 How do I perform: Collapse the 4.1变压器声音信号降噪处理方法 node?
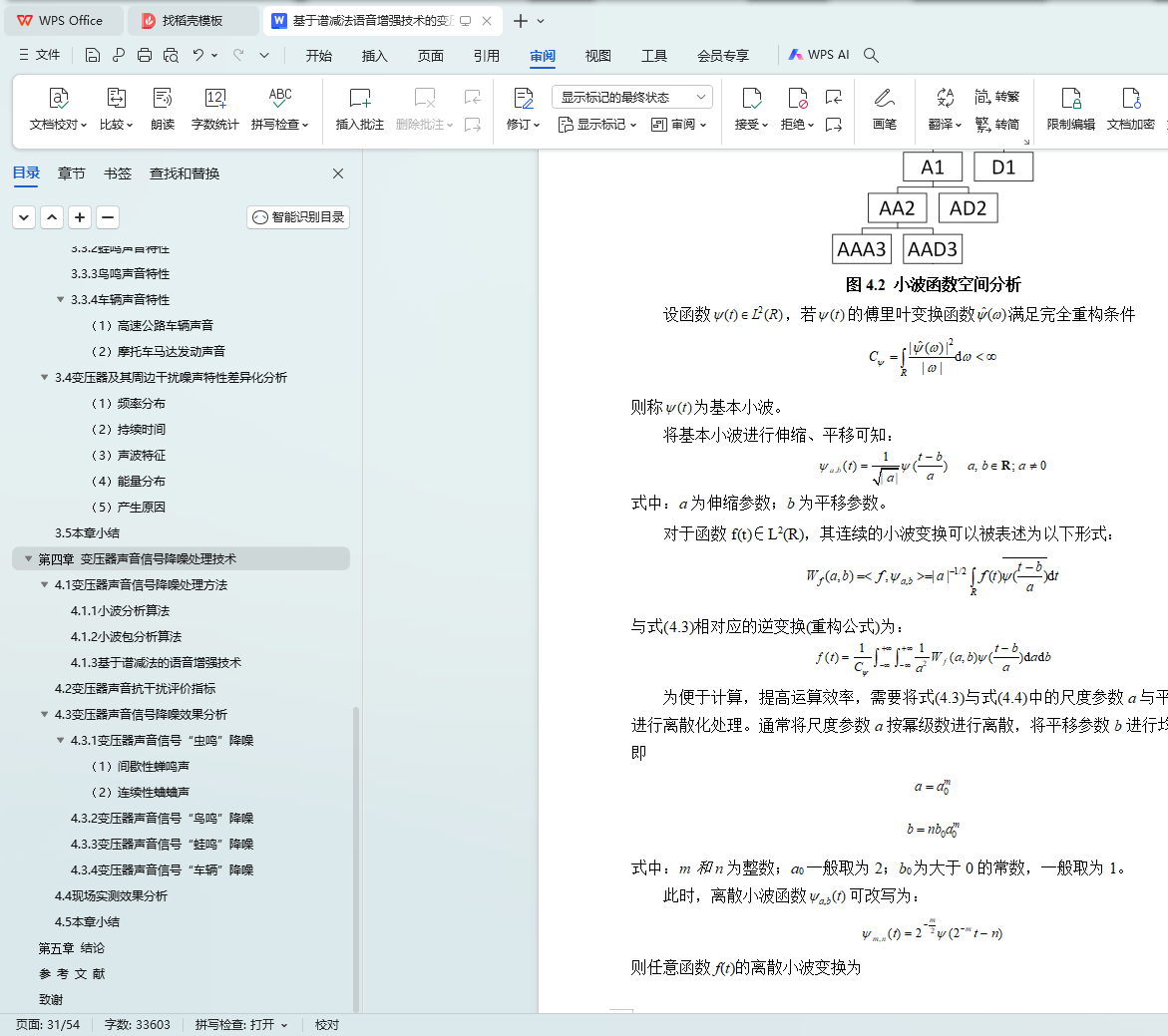(44, 584)
